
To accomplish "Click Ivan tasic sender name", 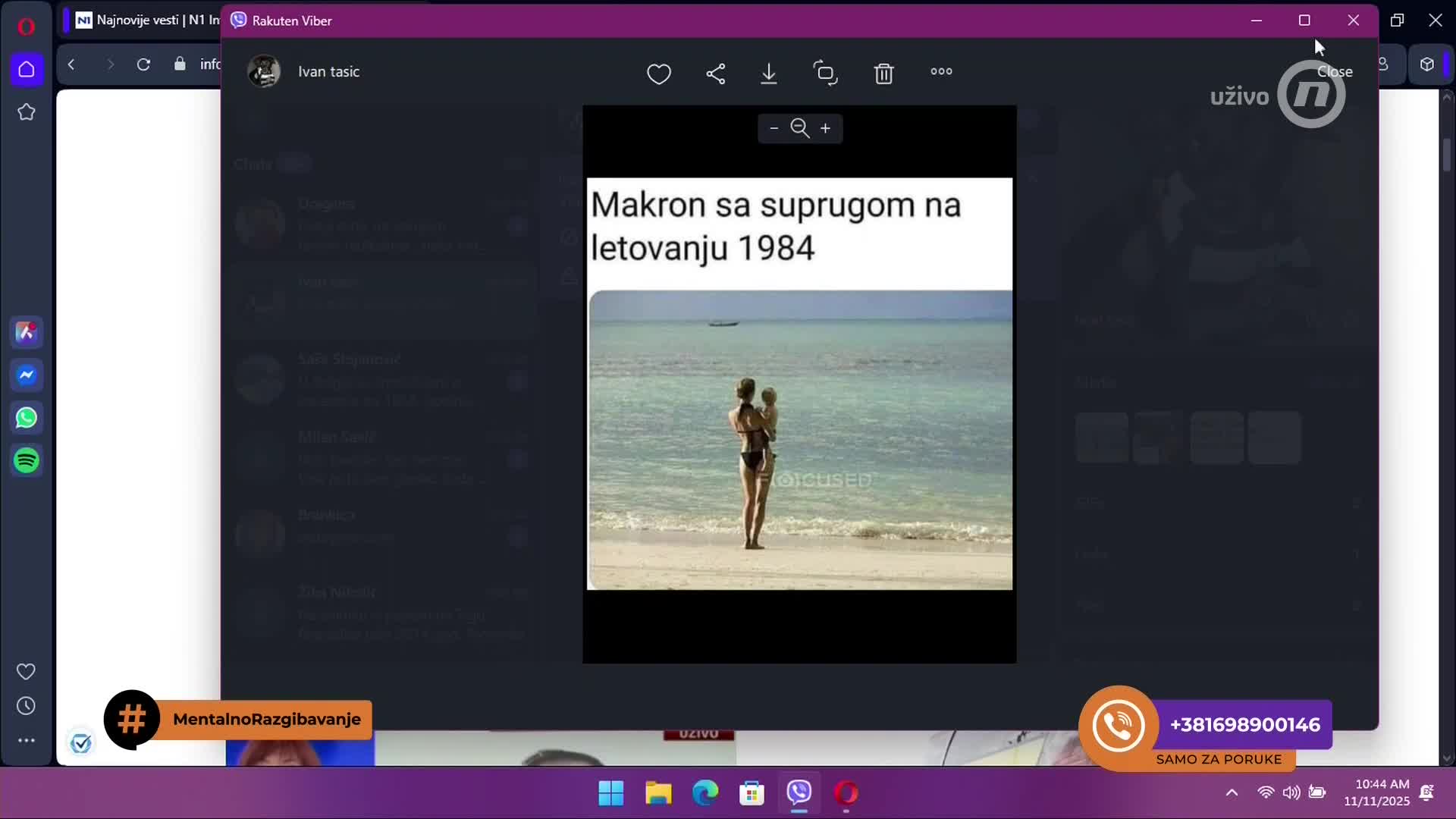I will point(328,71).
